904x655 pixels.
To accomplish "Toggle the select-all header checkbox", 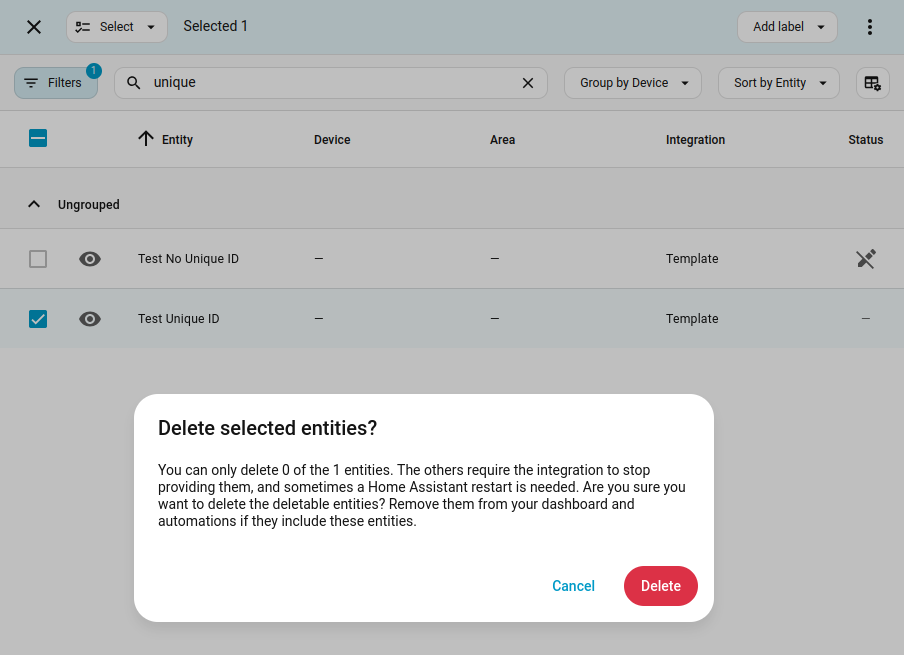I will click(x=38, y=139).
